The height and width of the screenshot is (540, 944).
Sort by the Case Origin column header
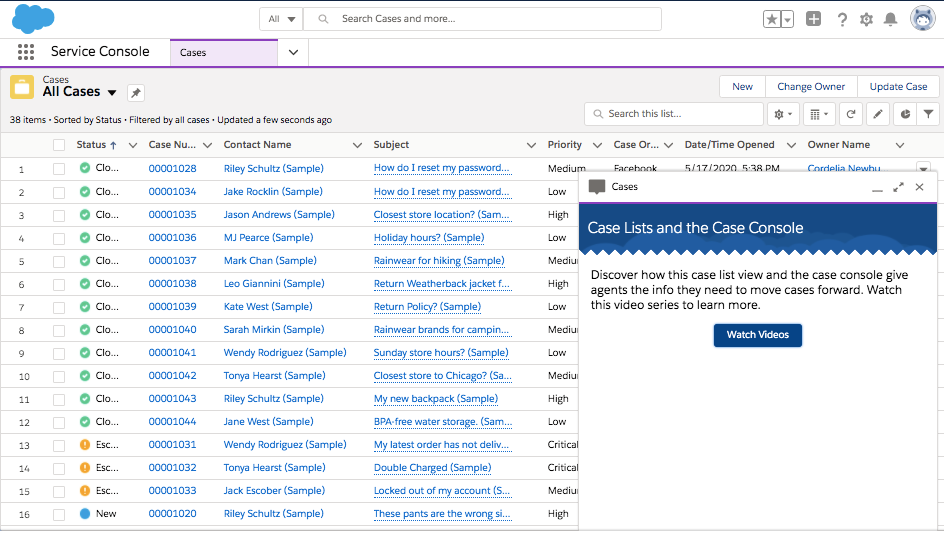point(636,145)
